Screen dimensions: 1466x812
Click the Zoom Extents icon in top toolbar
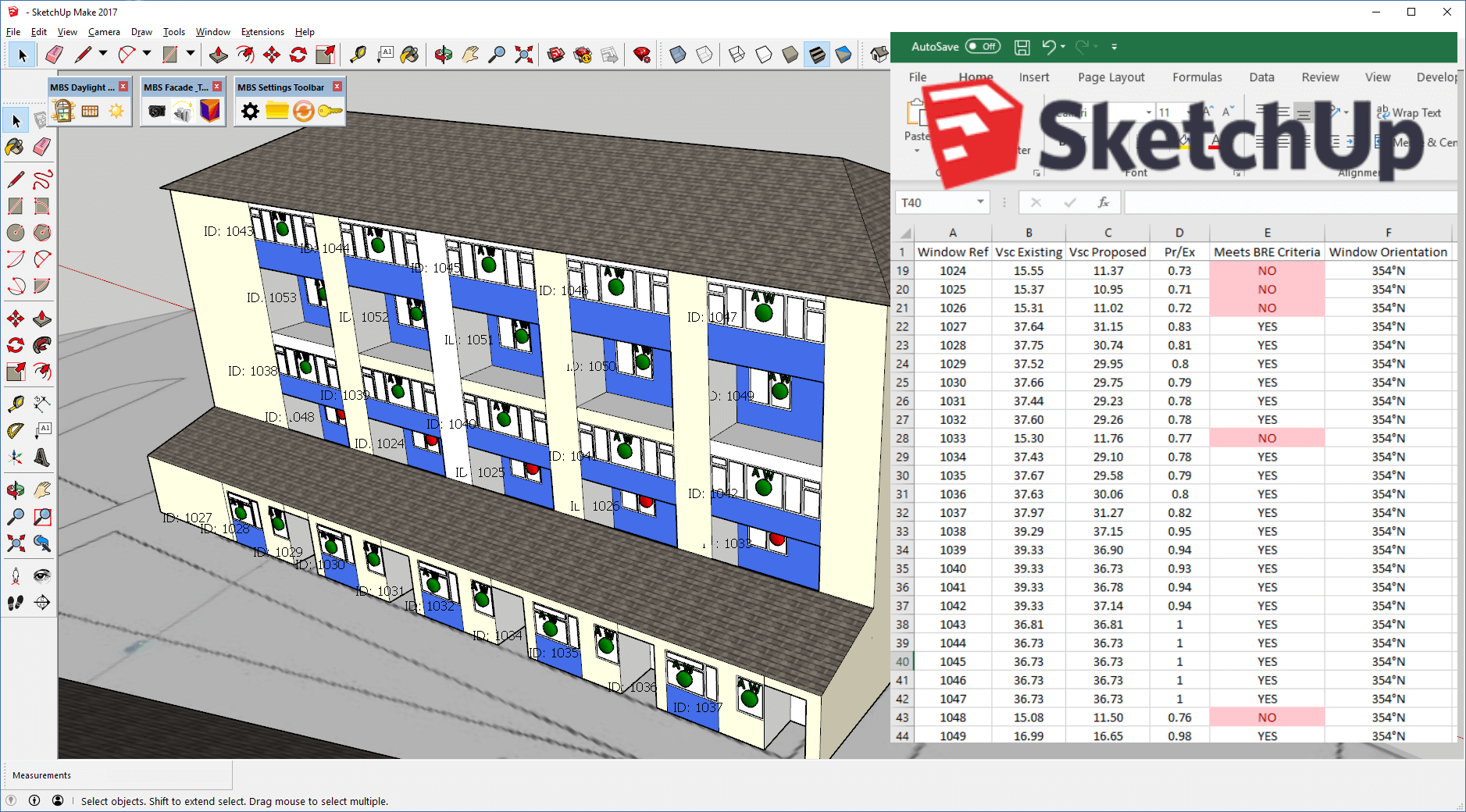coord(524,55)
